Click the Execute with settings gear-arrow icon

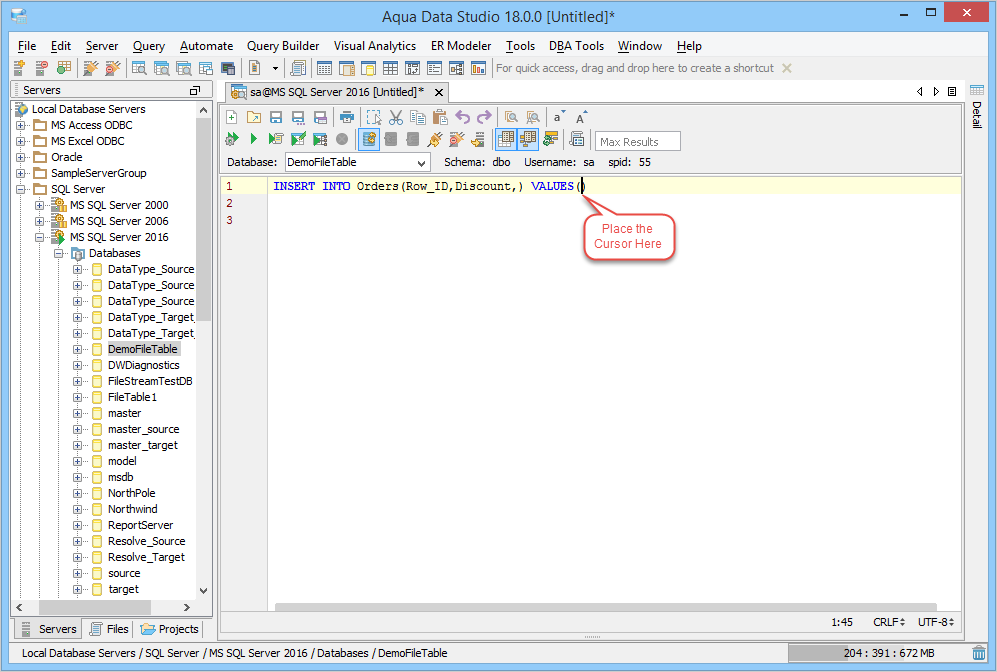[231, 139]
